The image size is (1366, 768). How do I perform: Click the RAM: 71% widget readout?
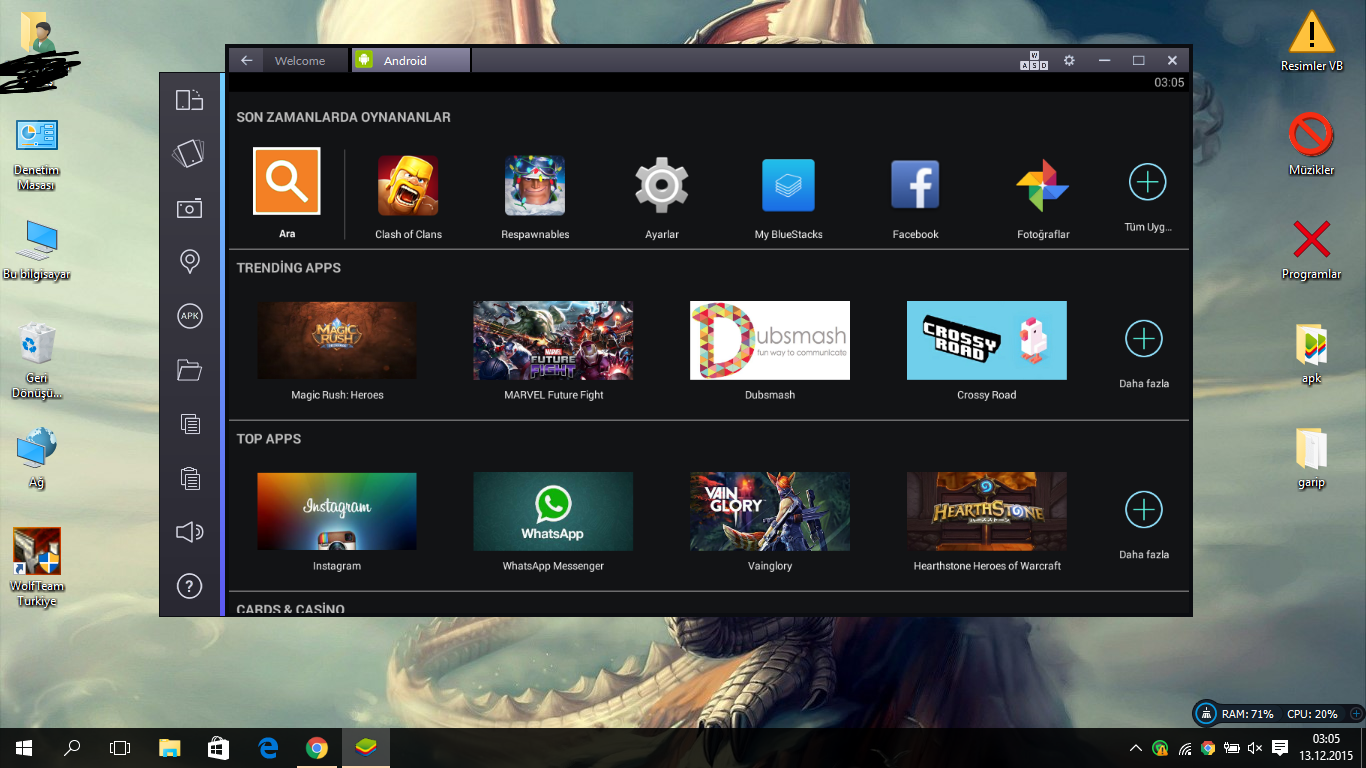point(1248,714)
